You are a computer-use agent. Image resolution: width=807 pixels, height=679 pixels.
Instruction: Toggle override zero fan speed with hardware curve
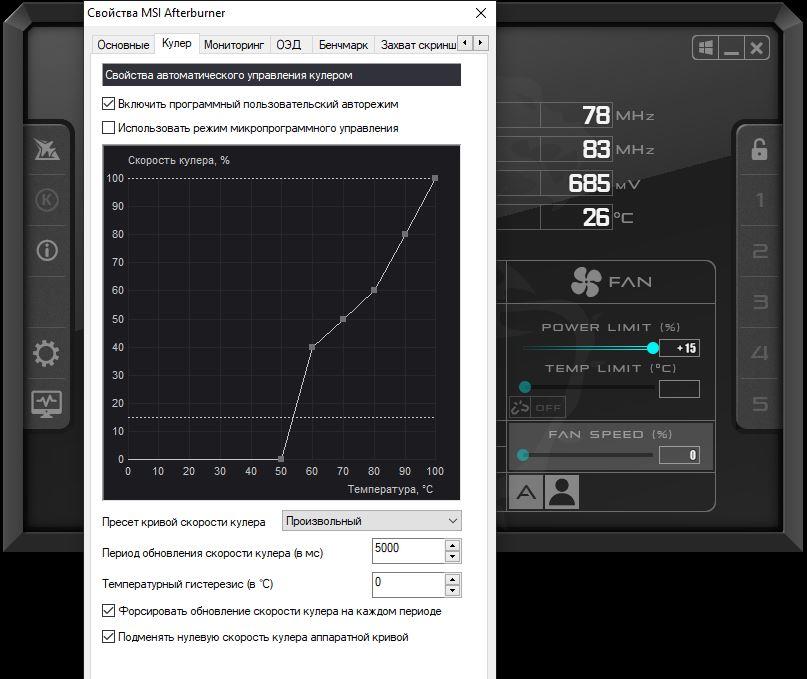click(109, 637)
